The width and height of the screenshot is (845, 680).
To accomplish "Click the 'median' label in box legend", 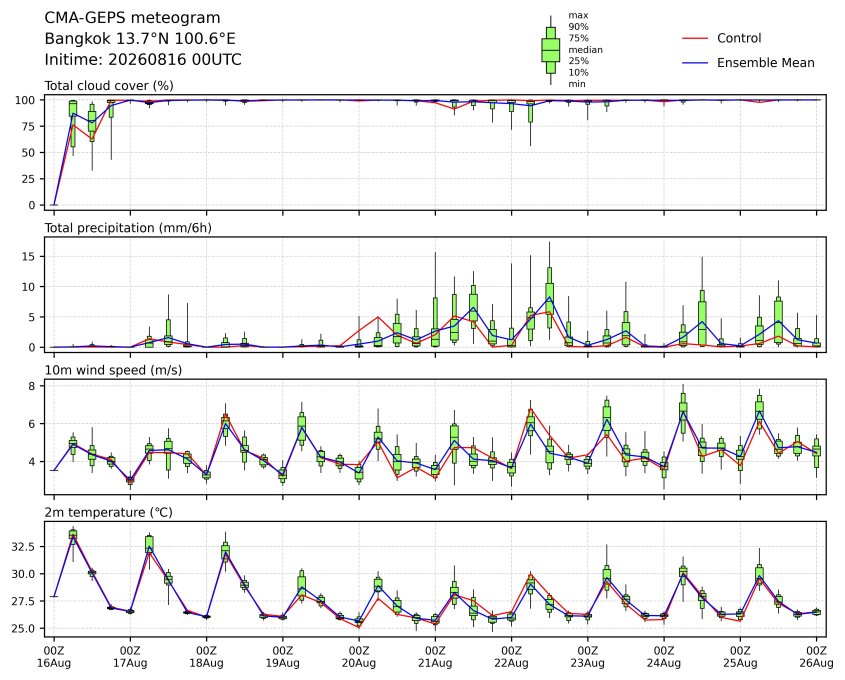I will point(585,50).
